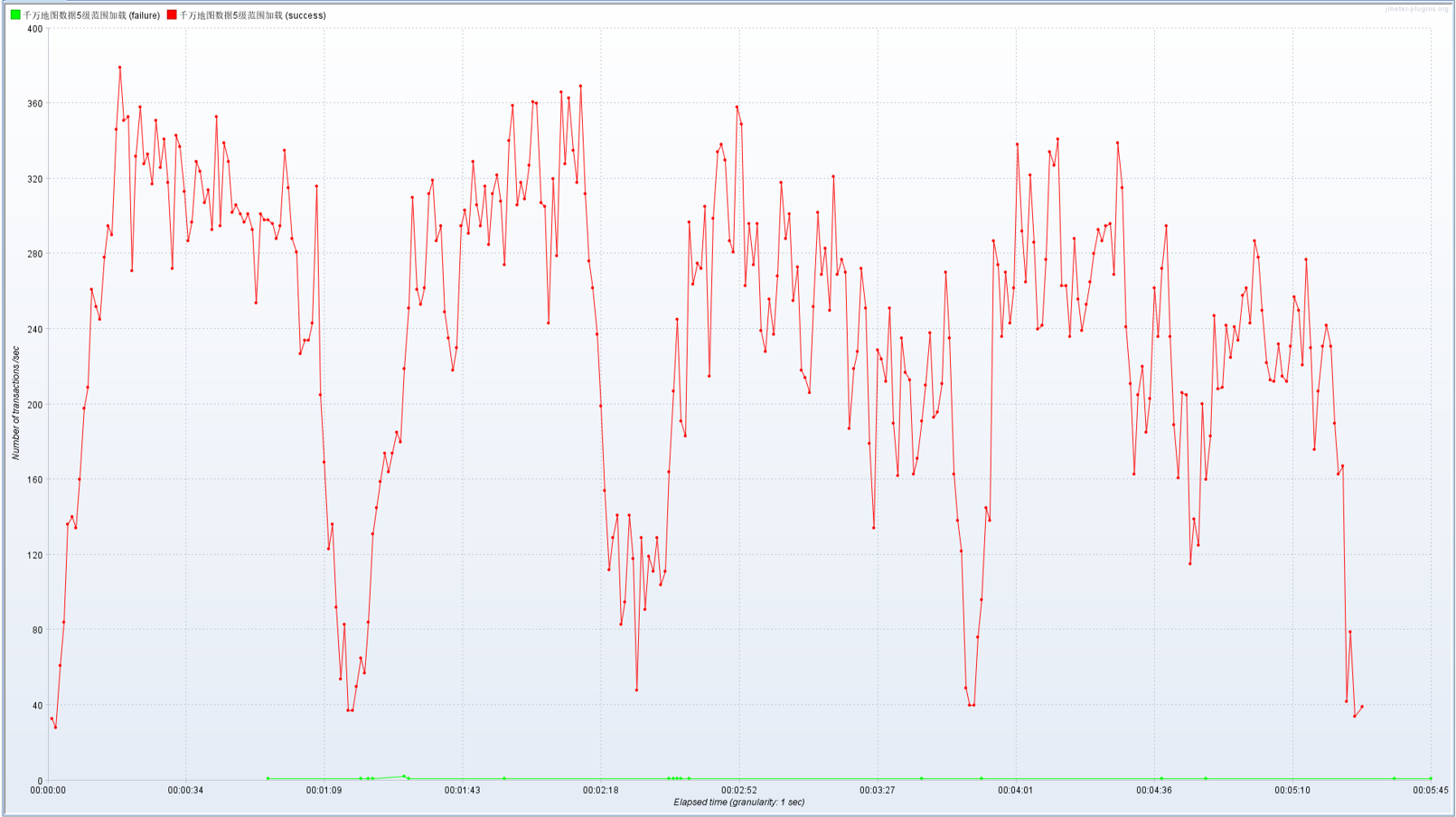Click the green failure legend color swatch
The width and height of the screenshot is (1456, 817).
coord(15,15)
